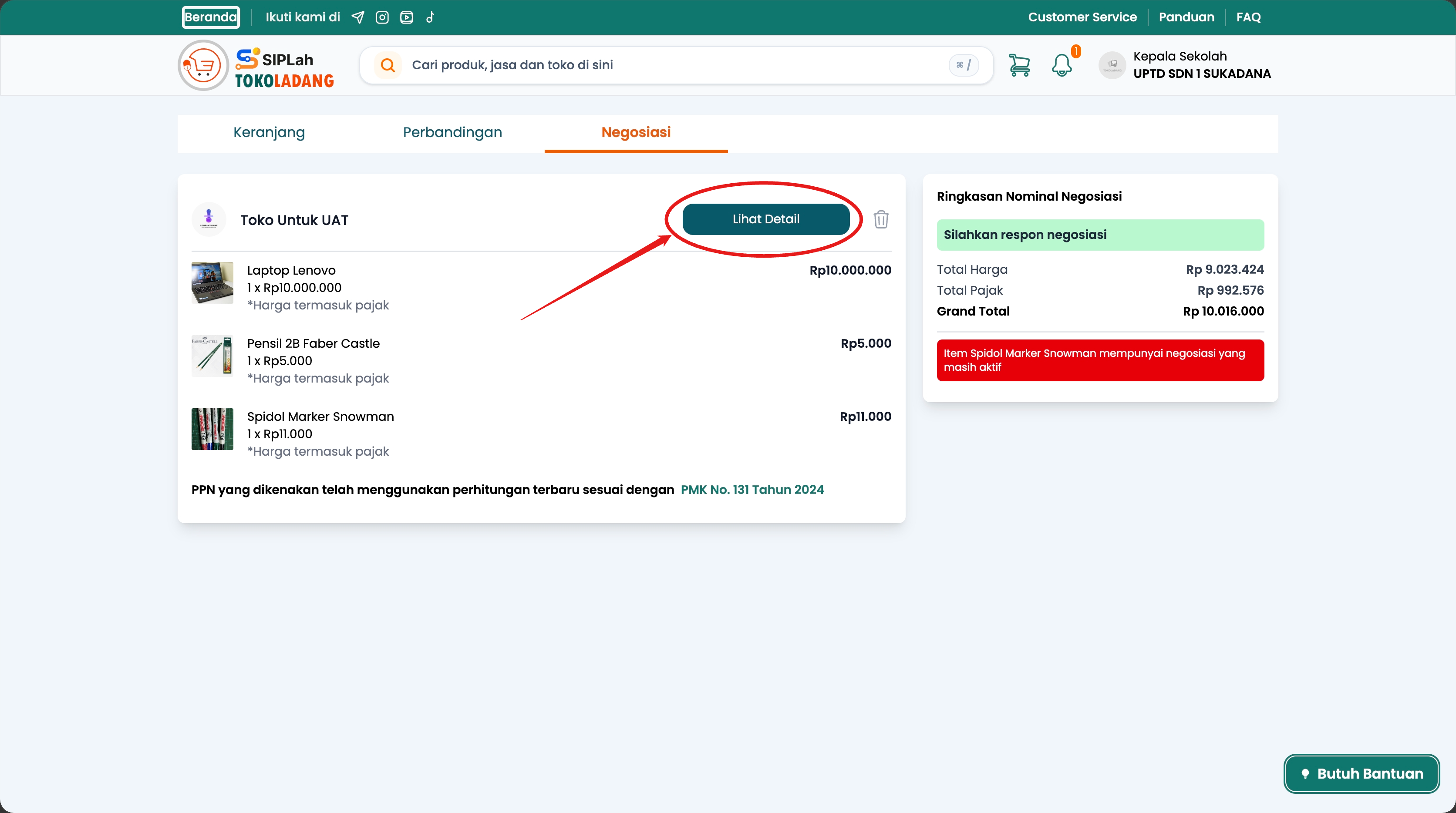1456x813 pixels.
Task: Click the orange search magnifier icon
Action: [388, 66]
